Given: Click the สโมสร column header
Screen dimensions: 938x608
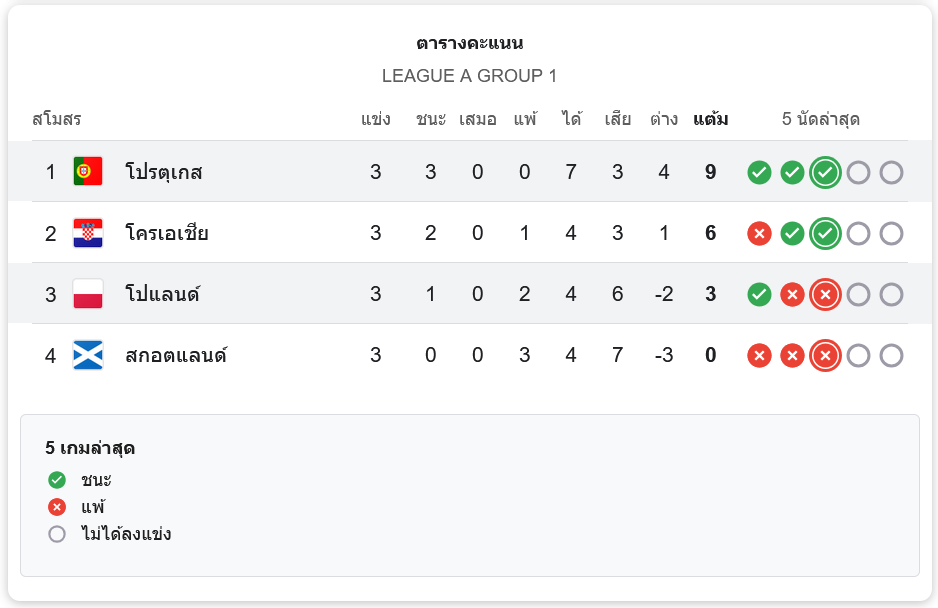Looking at the screenshot, I should 57,120.
